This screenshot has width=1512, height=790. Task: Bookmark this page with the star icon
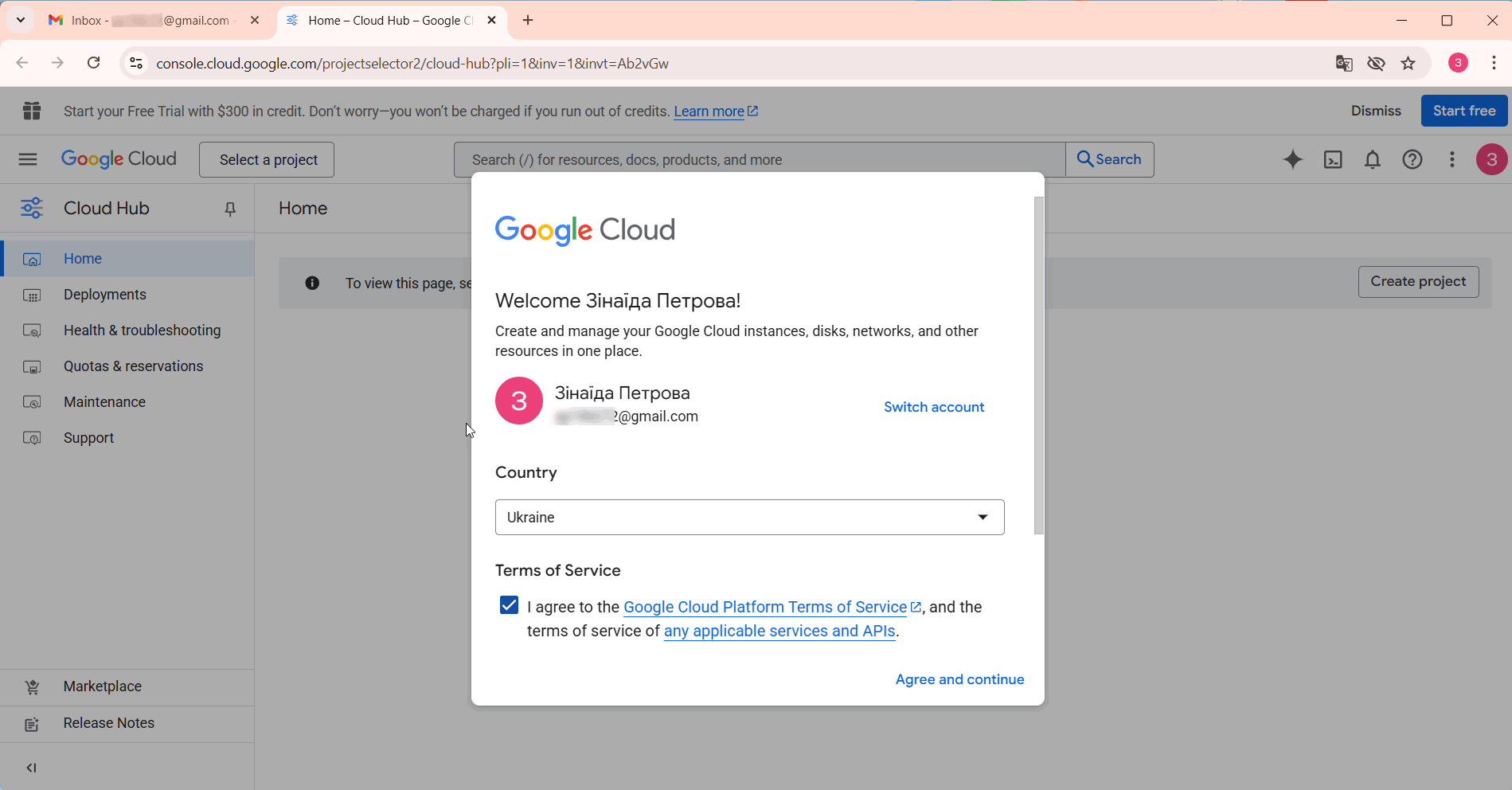tap(1408, 63)
